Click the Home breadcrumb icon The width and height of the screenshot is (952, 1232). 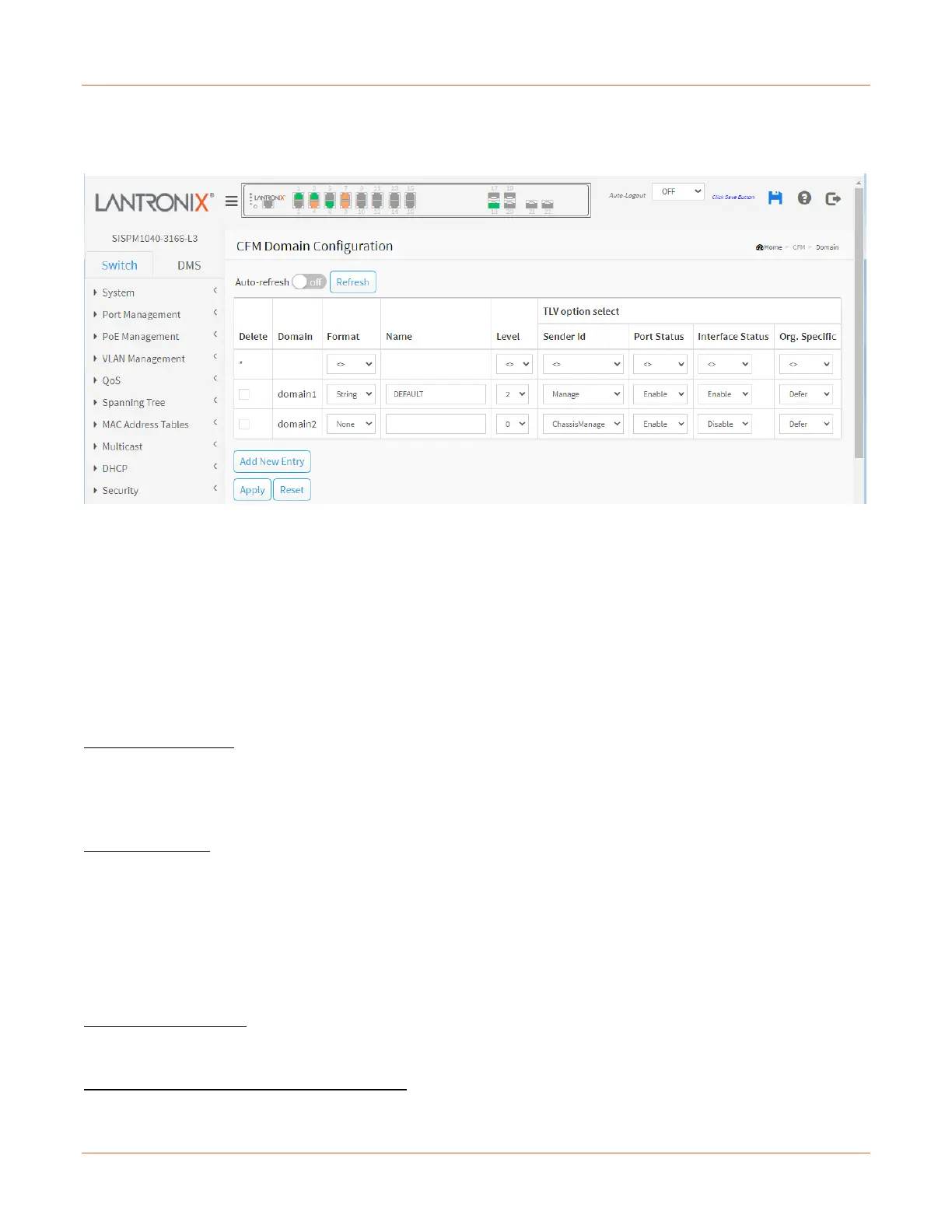coord(759,247)
